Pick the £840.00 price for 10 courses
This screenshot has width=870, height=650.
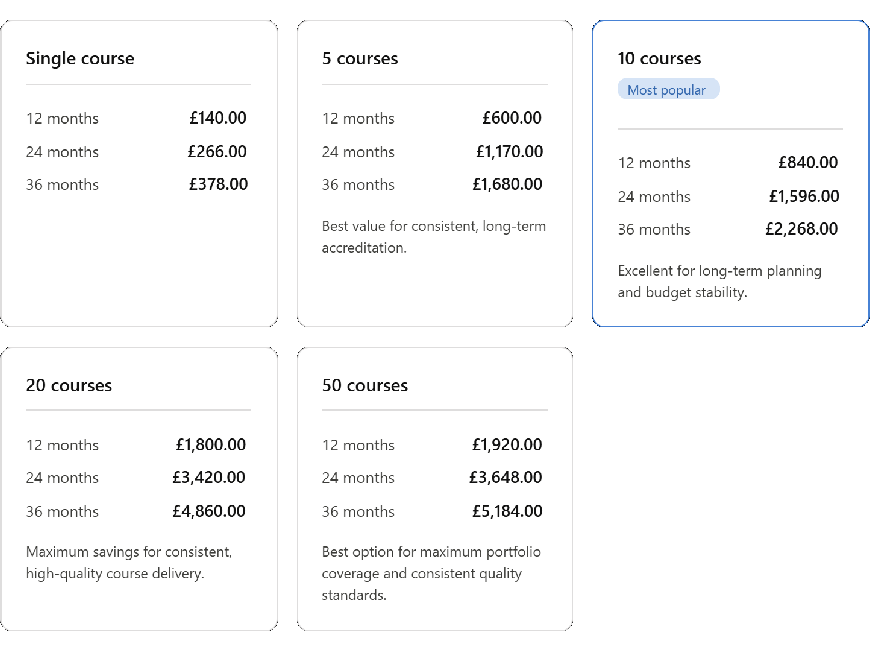coord(808,162)
